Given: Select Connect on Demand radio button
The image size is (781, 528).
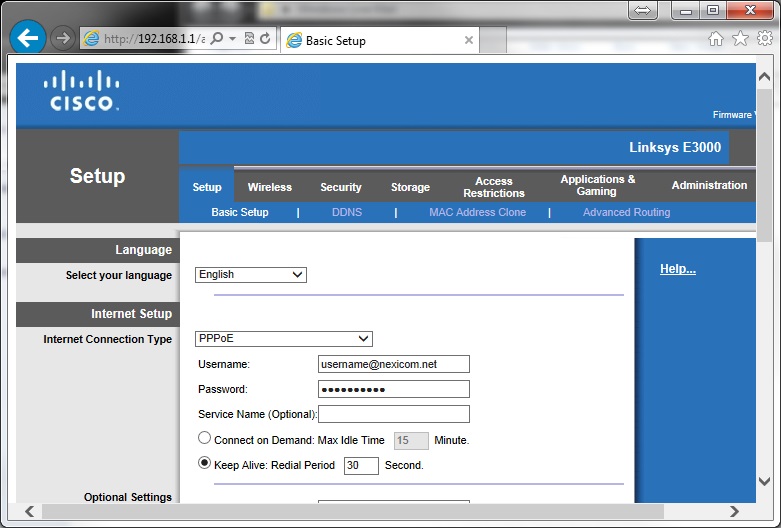Looking at the screenshot, I should coord(204,438).
